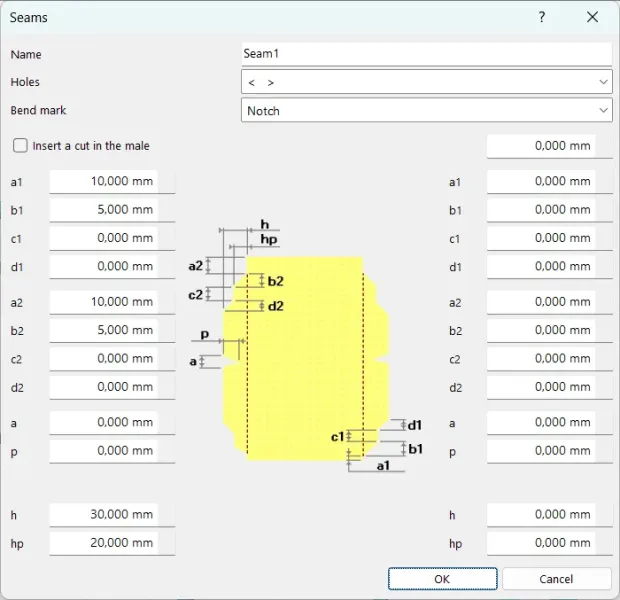Click the value field beside the cut checkbox
Image resolution: width=620 pixels, height=600 pixels.
[550, 146]
